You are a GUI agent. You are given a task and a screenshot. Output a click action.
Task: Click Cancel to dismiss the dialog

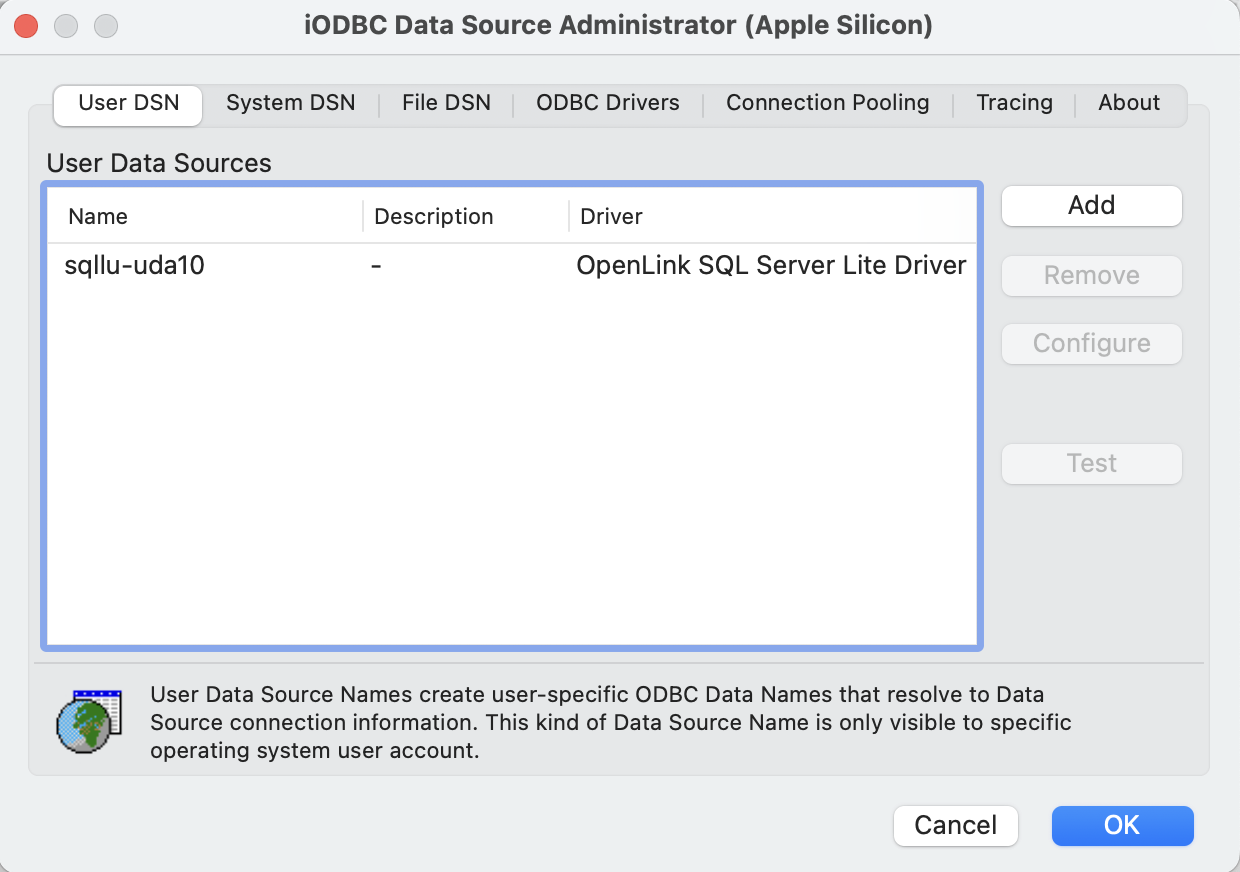[x=955, y=826]
